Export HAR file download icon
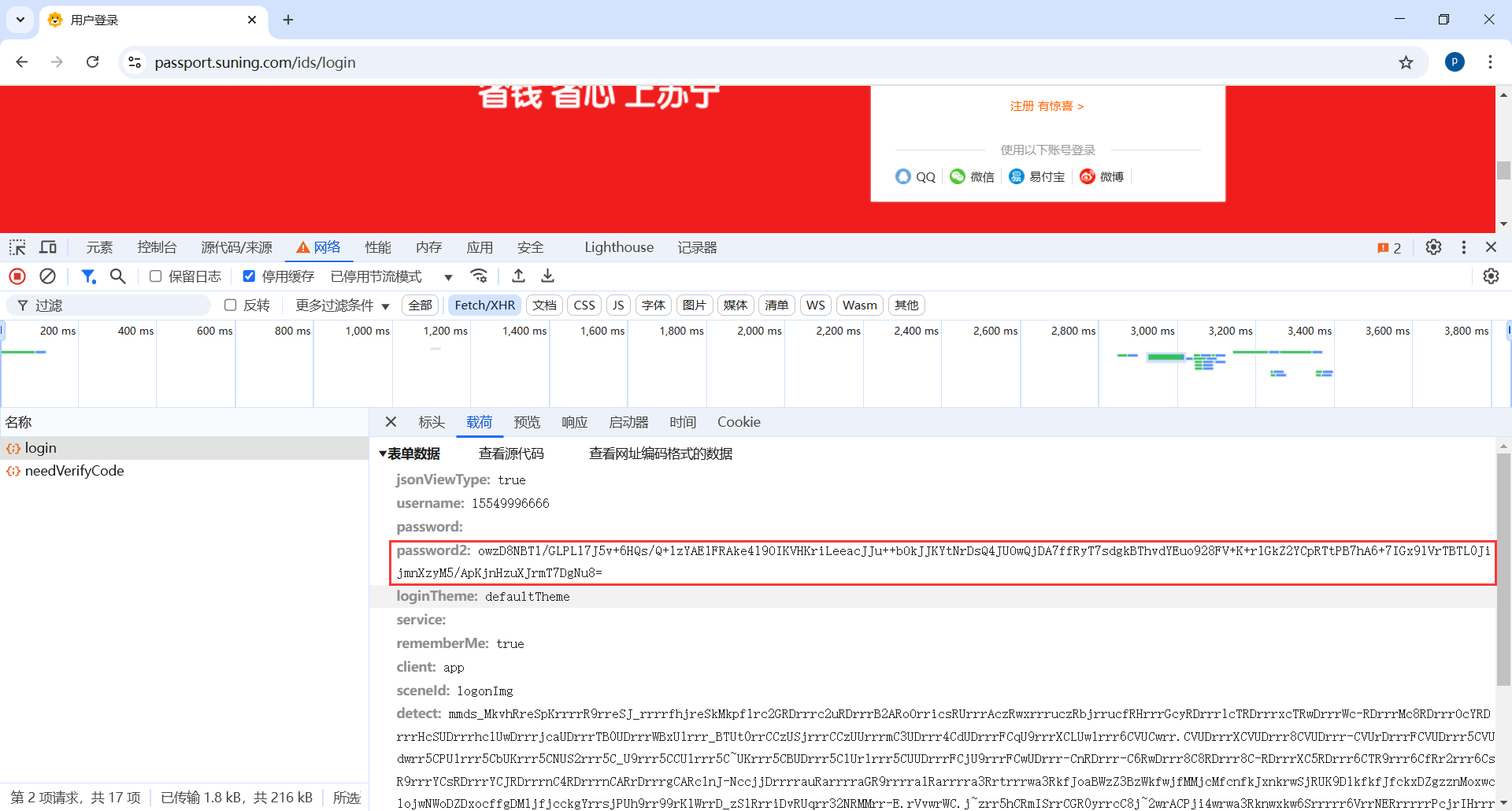 click(548, 276)
